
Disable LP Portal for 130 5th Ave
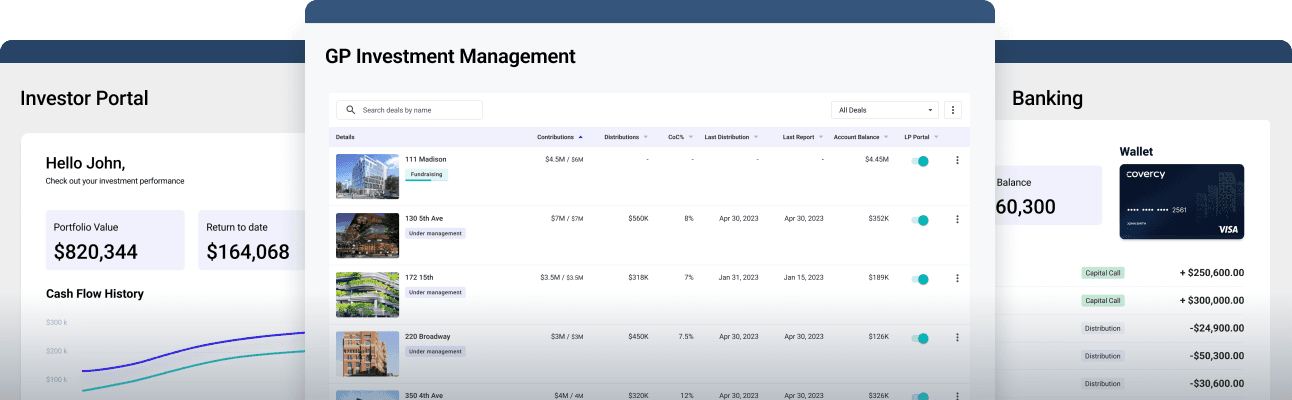920,220
